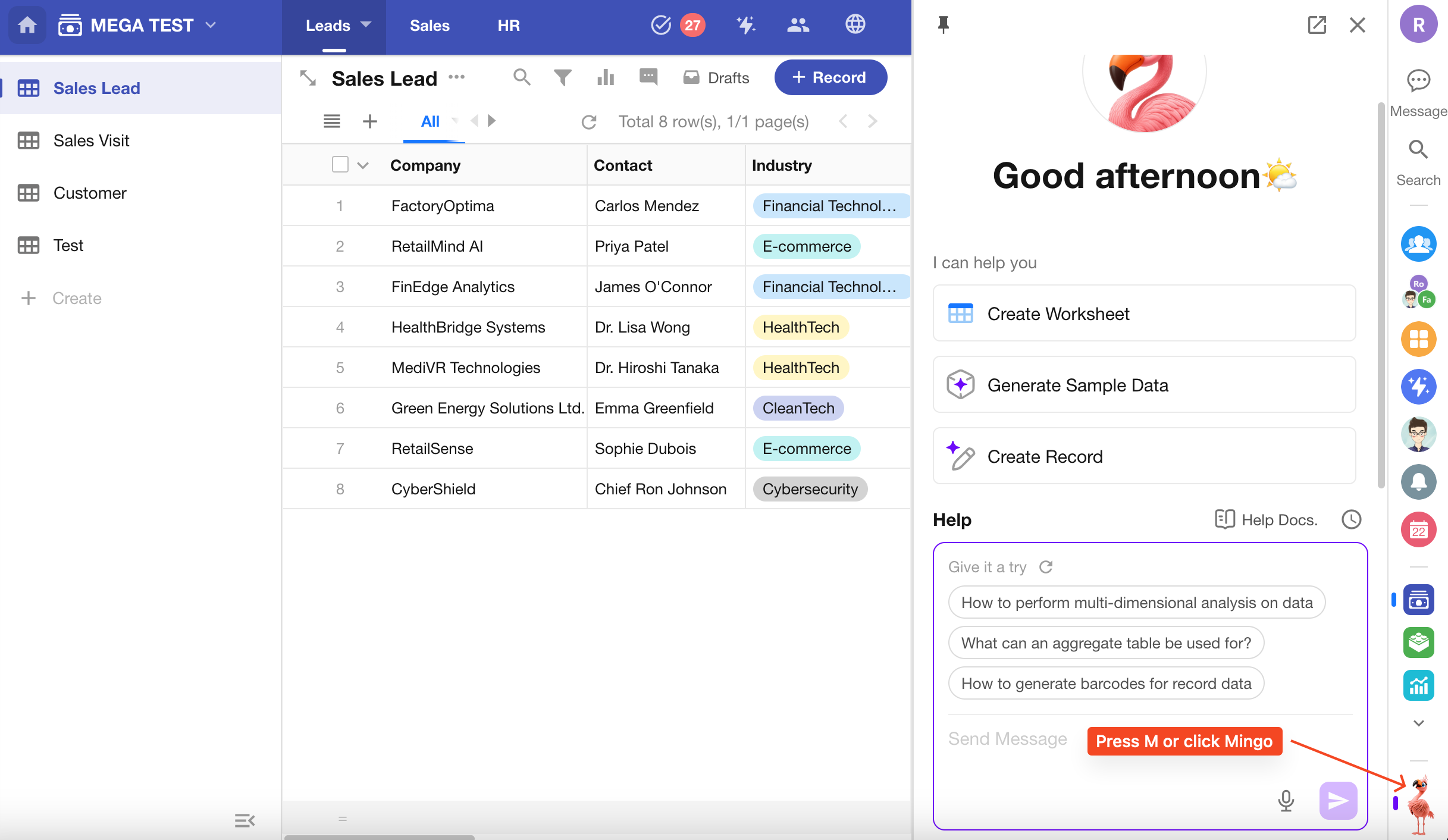
Task: Pin the Mingo assistant panel
Action: click(943, 25)
